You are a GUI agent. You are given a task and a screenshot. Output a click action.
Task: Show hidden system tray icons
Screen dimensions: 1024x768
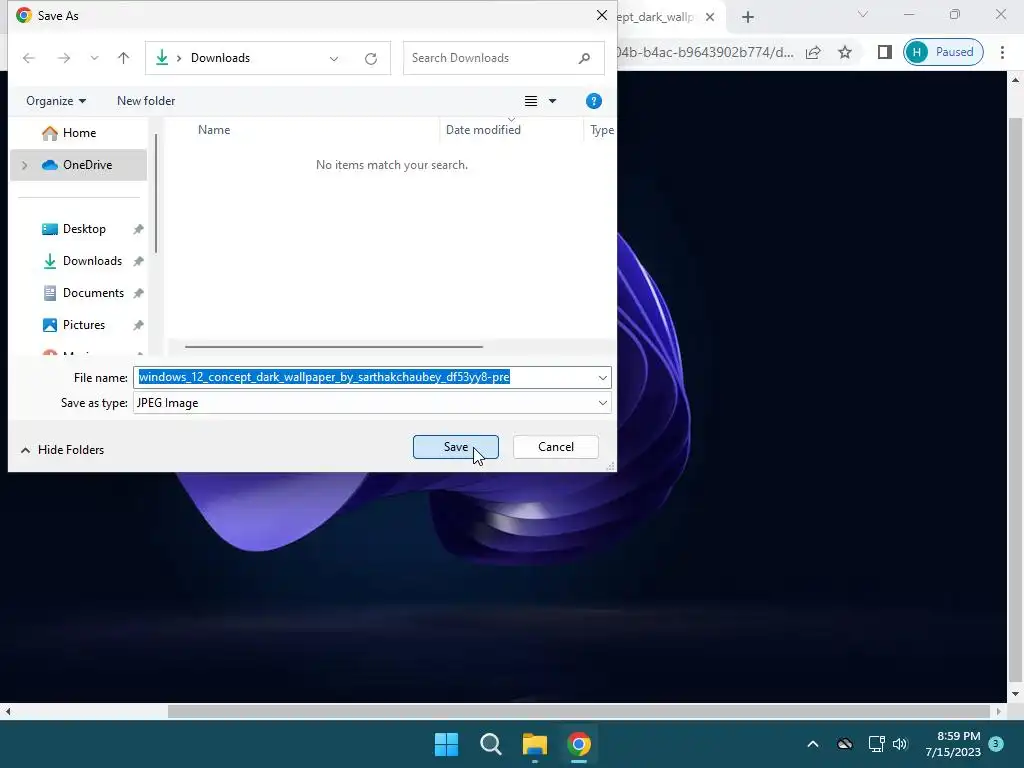pos(813,744)
